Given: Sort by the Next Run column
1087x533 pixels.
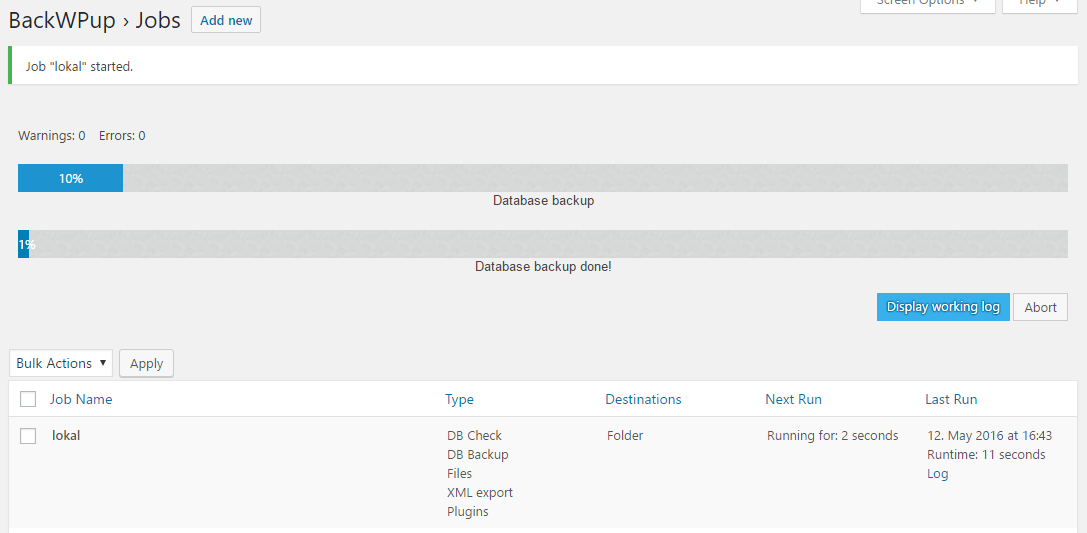Looking at the screenshot, I should tap(793, 399).
